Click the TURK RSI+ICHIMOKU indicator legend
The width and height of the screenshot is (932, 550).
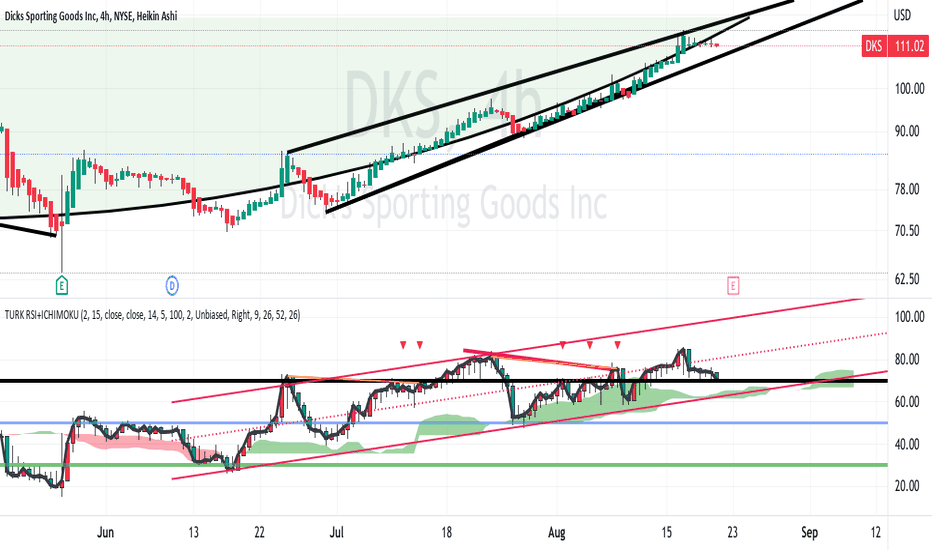(152, 315)
